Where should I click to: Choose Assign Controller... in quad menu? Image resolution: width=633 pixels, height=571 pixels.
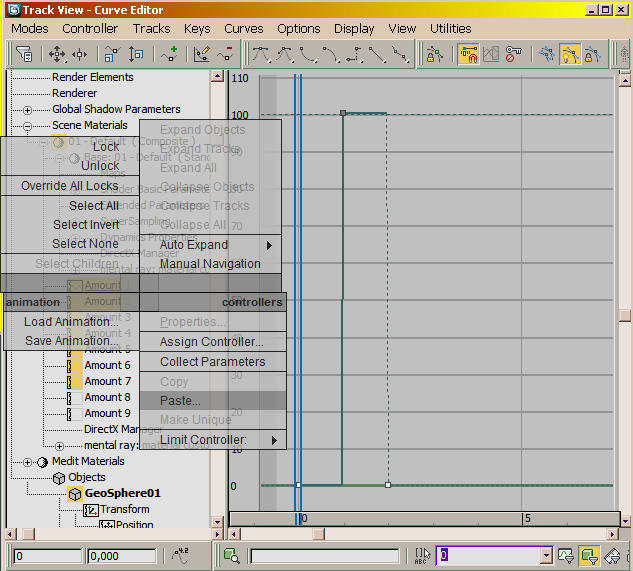[213, 342]
